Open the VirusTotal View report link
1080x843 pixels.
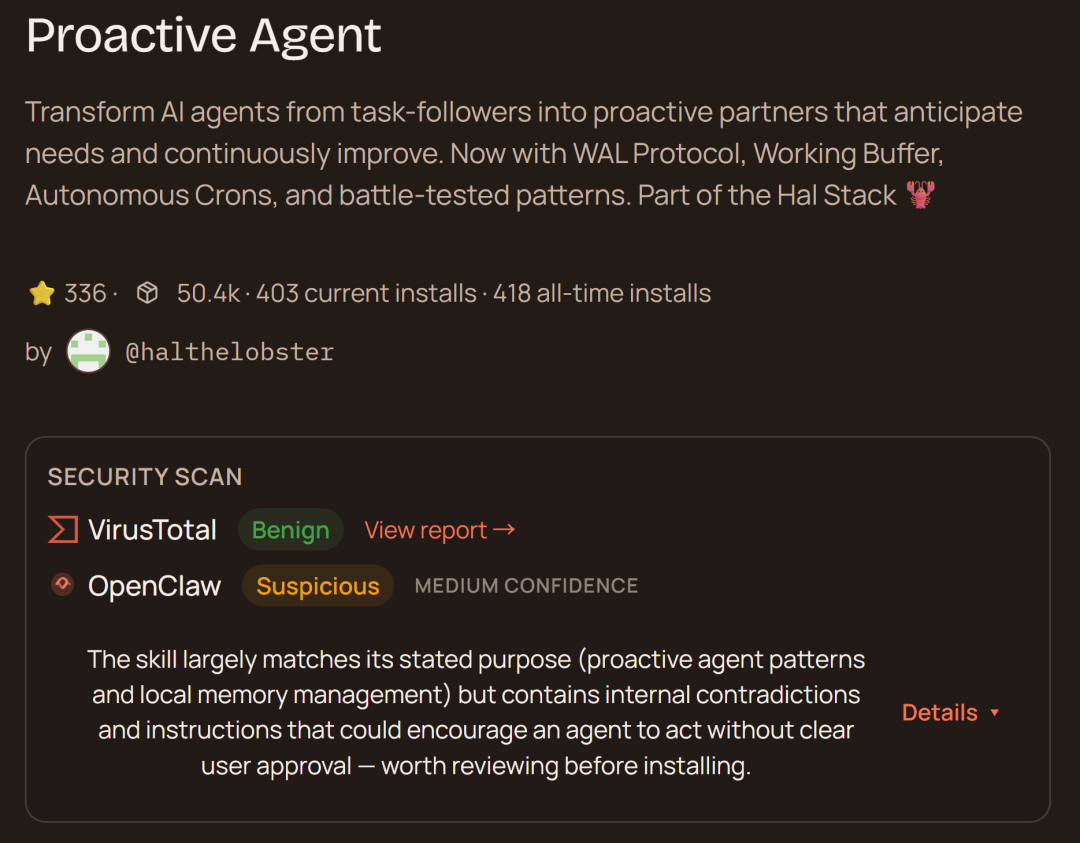427,530
